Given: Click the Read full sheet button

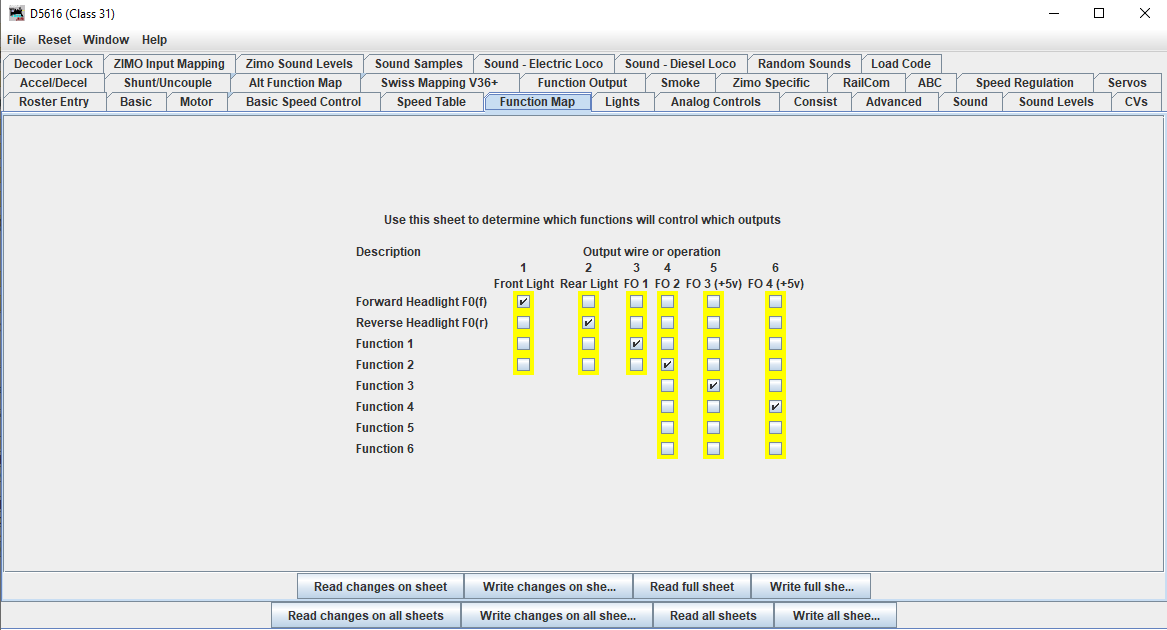Looking at the screenshot, I should click(691, 586).
